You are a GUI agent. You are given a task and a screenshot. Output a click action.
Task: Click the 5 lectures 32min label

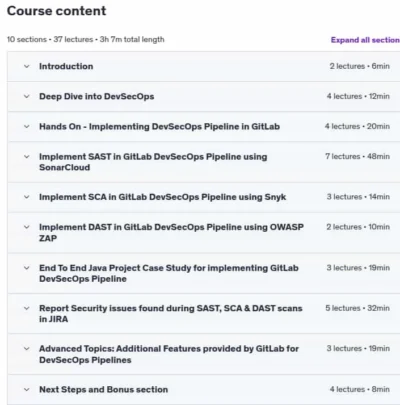click(357, 308)
